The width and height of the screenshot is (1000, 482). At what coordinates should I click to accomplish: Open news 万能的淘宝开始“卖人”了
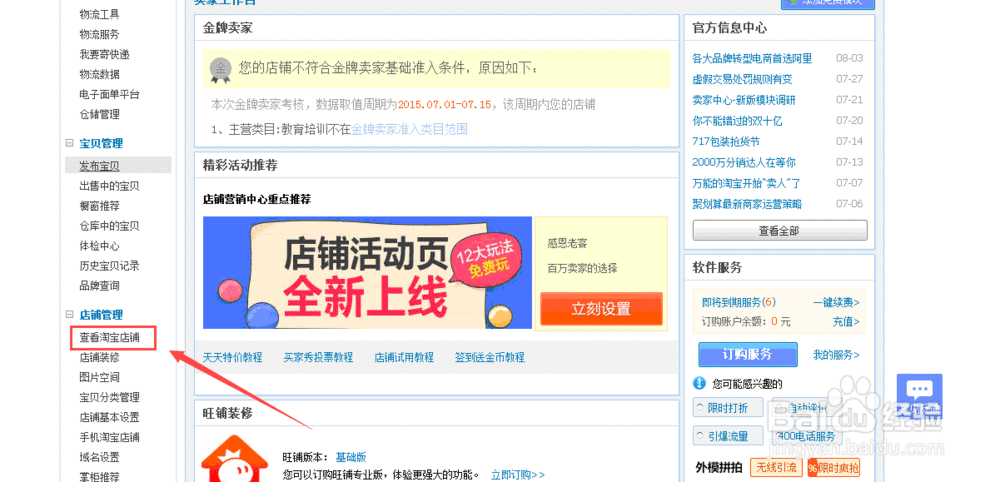click(x=746, y=183)
